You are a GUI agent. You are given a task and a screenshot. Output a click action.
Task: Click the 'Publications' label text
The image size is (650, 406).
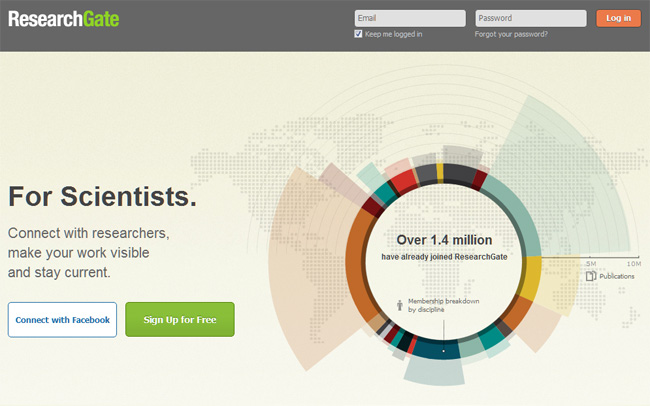[x=617, y=276]
